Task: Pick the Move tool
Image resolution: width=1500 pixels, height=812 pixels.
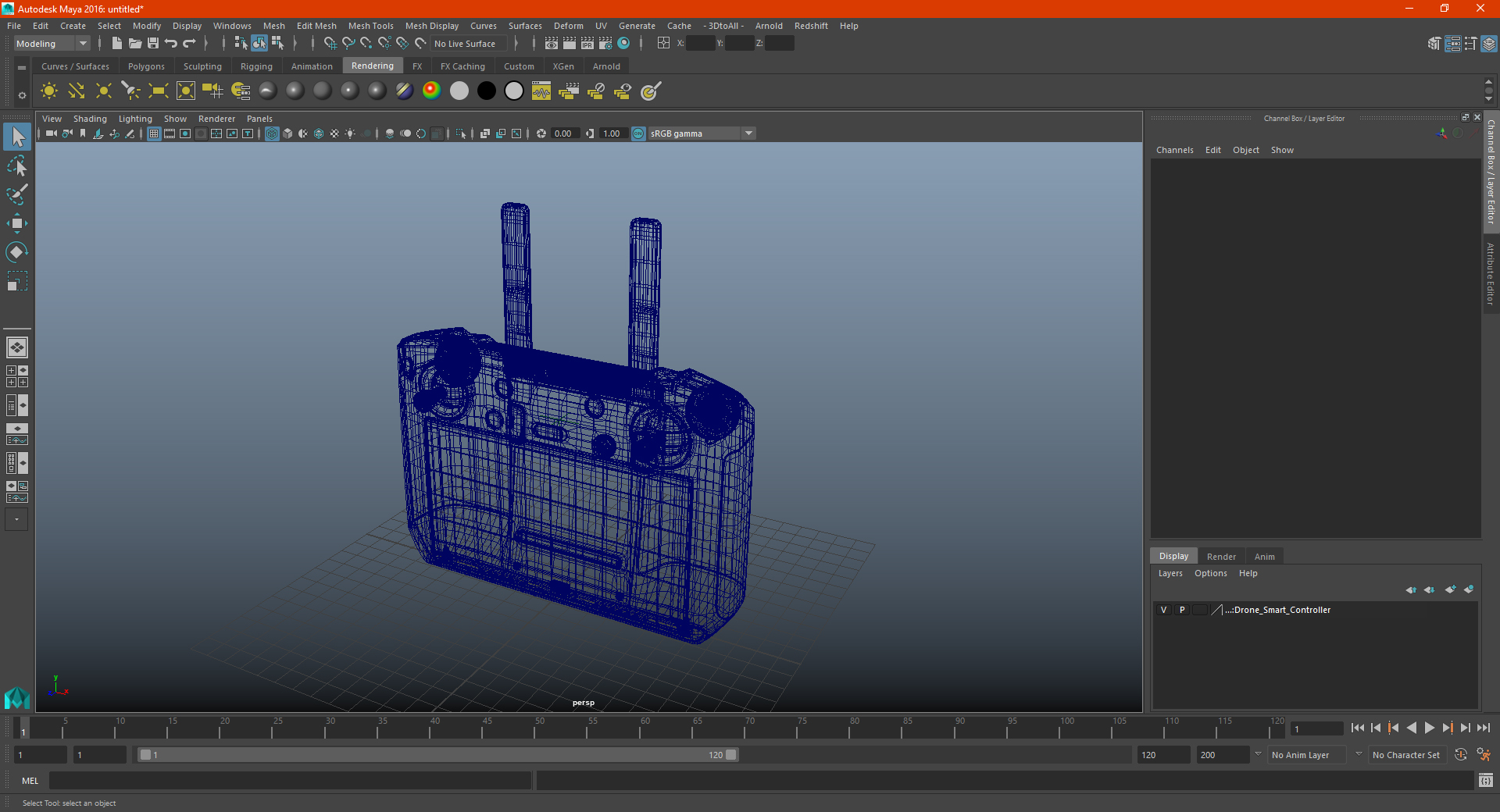Action: tap(17, 223)
